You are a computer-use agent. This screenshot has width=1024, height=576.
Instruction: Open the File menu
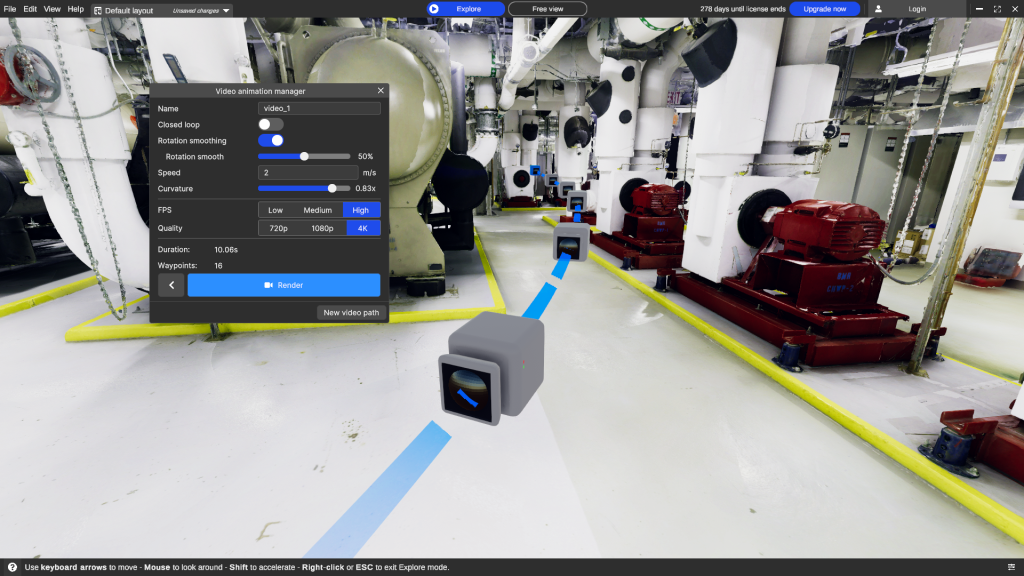[x=10, y=9]
